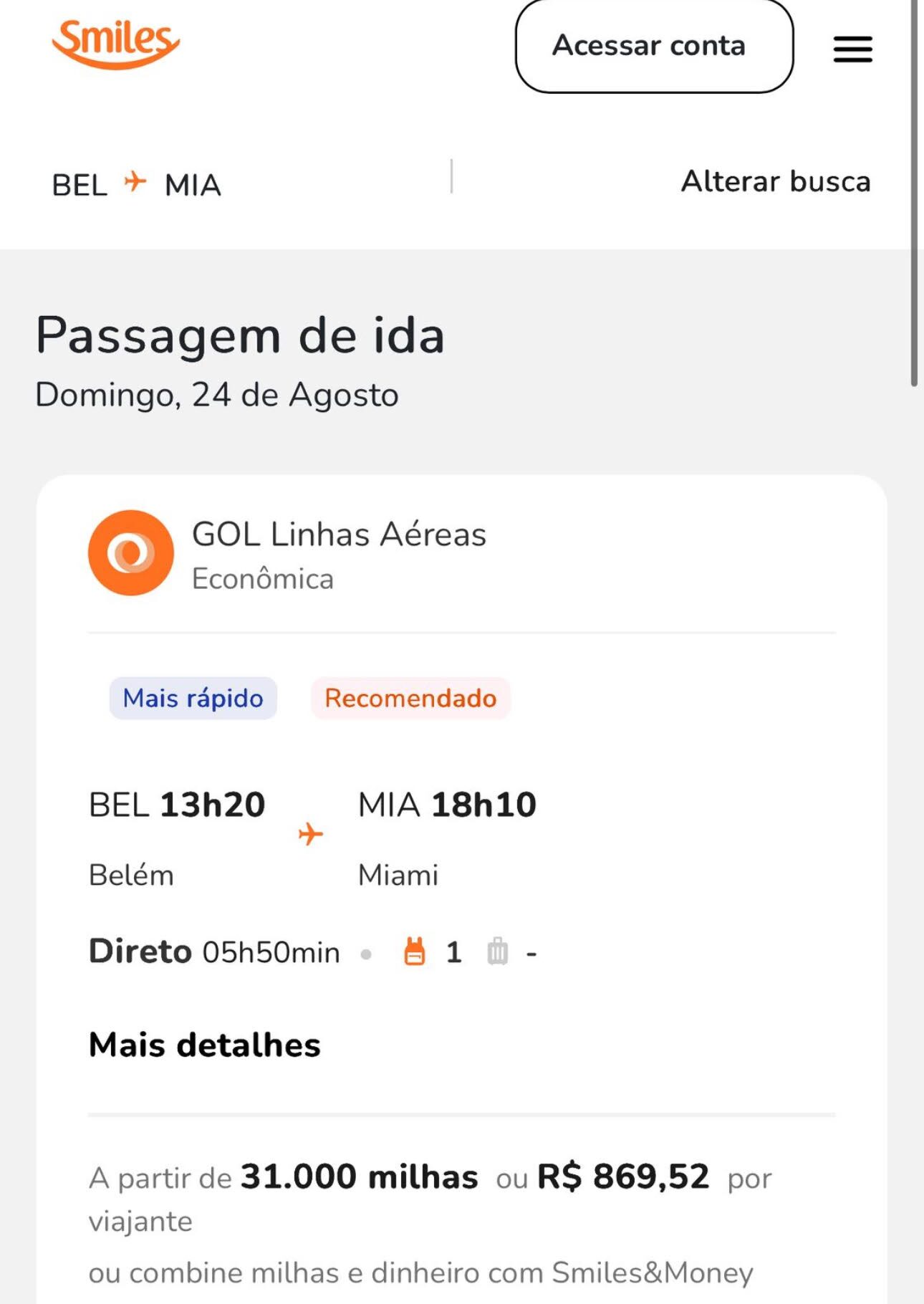The image size is (924, 1304).
Task: Click the GOL Linhas Aéreas logo
Action: point(131,552)
